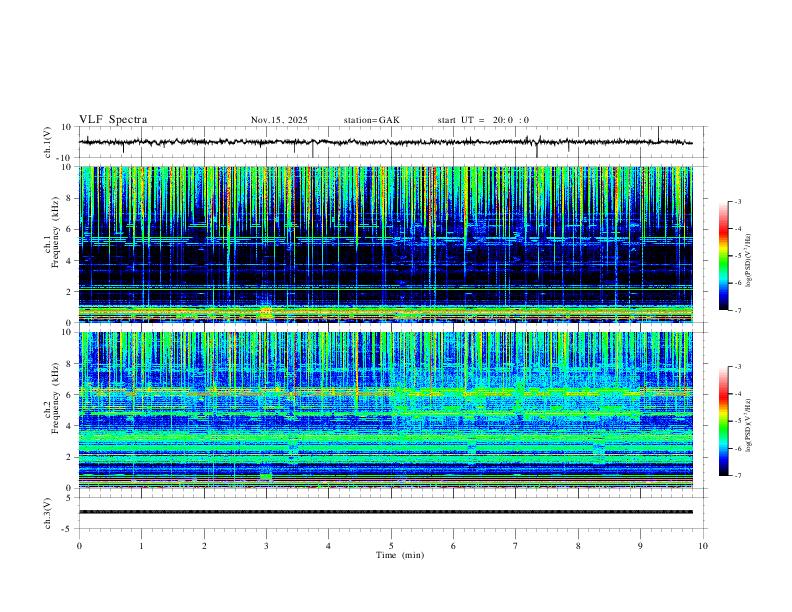Click the ch.3 flat voltage trace
792x612 pixels.
pyautogui.click(x=385, y=512)
